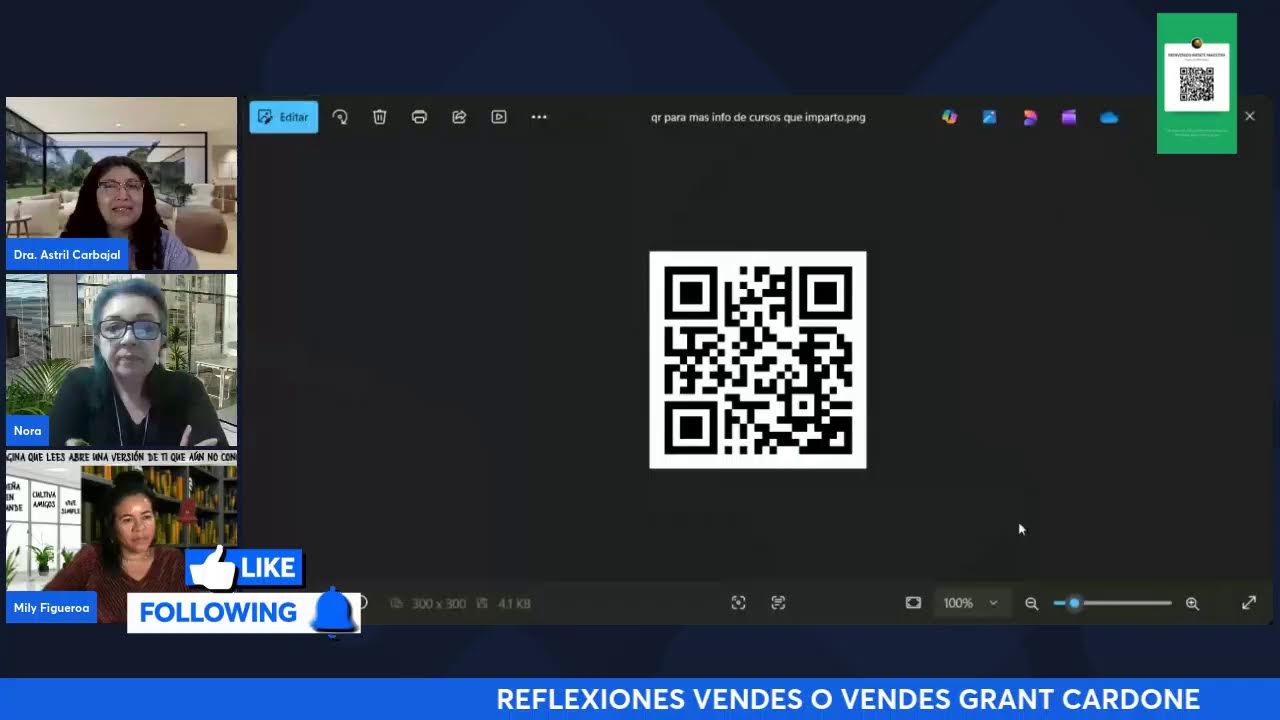The image size is (1280, 720).
Task: Select Dra. Astril Carbajal's video feed
Action: tap(121, 183)
